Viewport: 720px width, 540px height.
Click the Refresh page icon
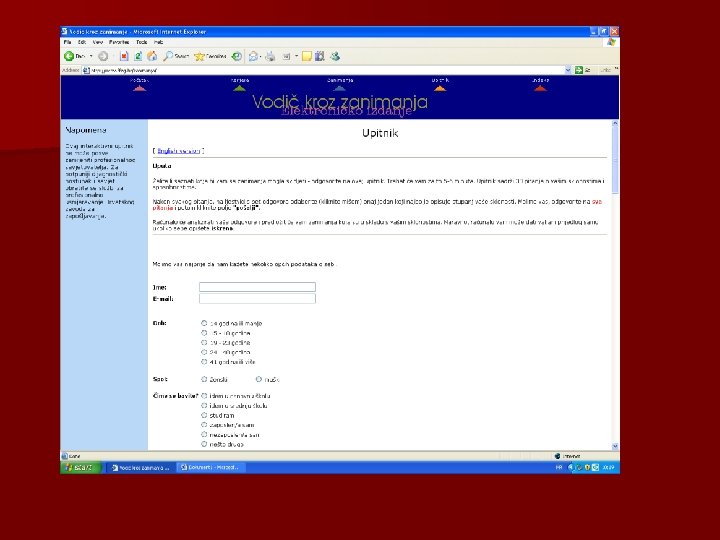(138, 56)
